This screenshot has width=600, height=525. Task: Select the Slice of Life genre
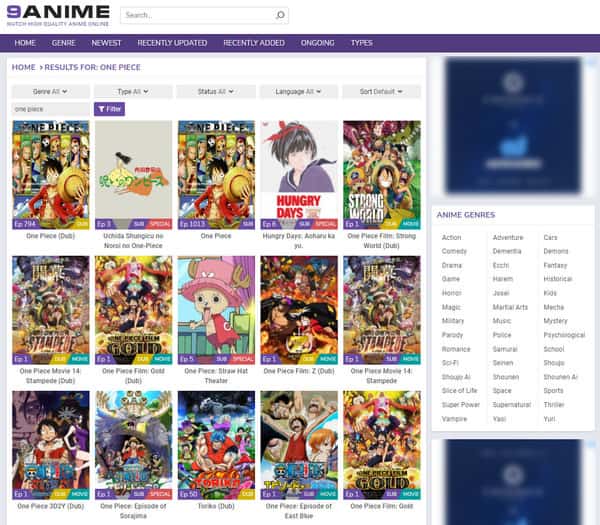pyautogui.click(x=460, y=391)
